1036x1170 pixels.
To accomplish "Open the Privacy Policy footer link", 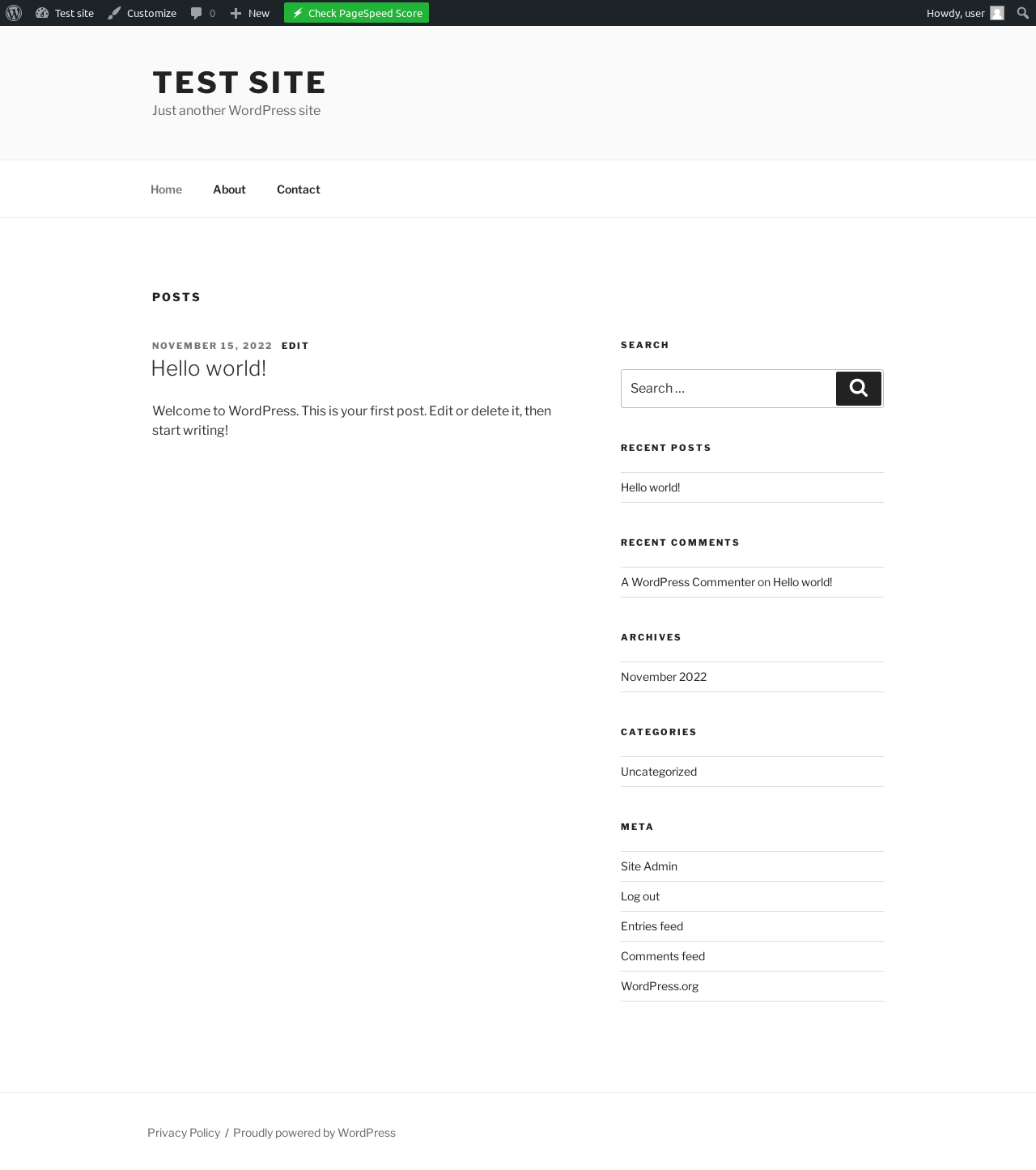I will (x=184, y=1133).
